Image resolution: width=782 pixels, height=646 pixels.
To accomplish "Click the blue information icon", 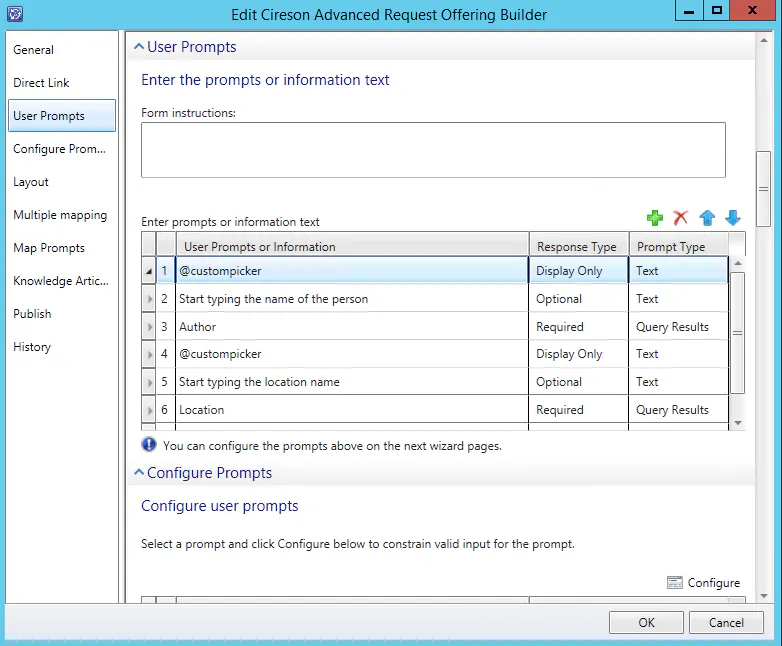I will click(149, 444).
